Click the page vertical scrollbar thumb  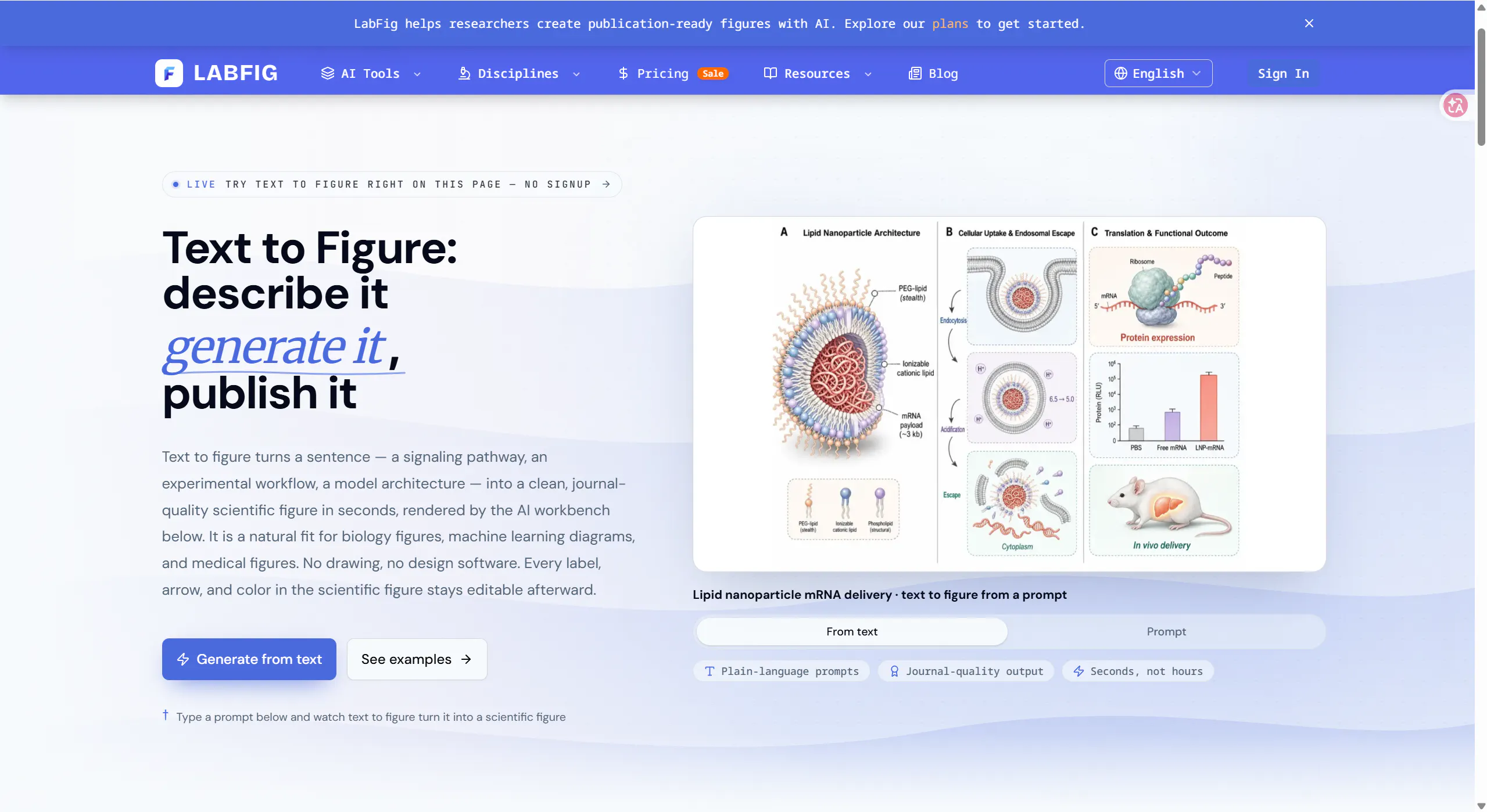click(1481, 87)
